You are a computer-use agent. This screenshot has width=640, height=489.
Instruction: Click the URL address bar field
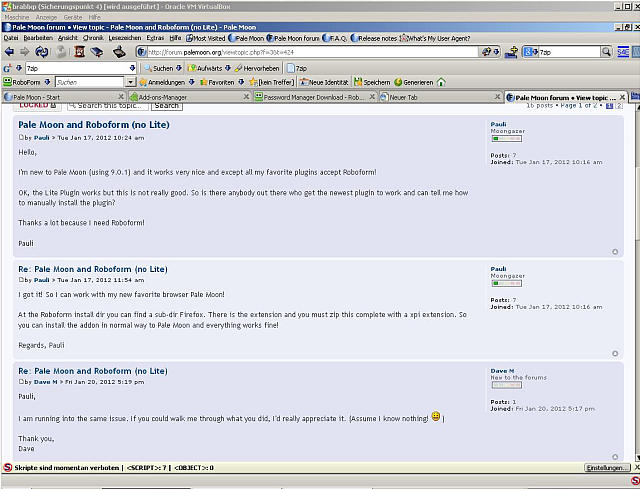pyautogui.click(x=300, y=52)
